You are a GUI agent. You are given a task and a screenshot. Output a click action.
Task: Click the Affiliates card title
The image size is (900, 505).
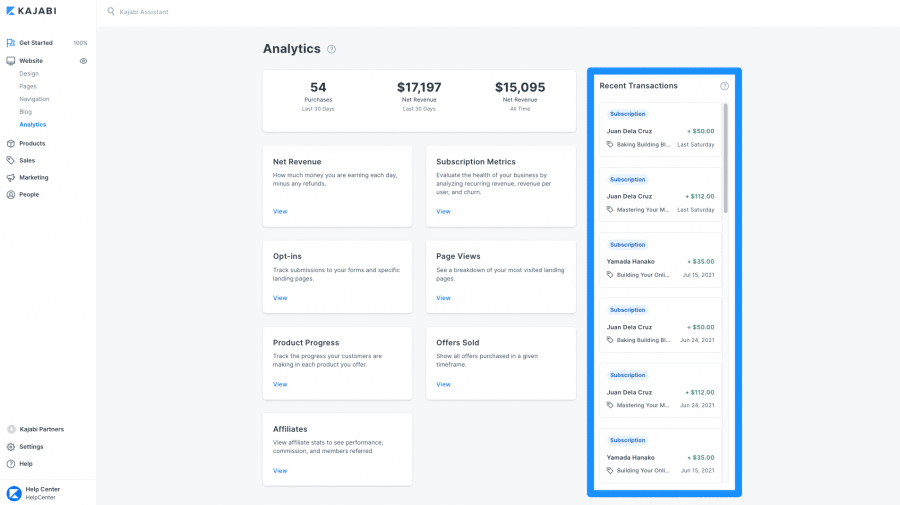(x=290, y=429)
